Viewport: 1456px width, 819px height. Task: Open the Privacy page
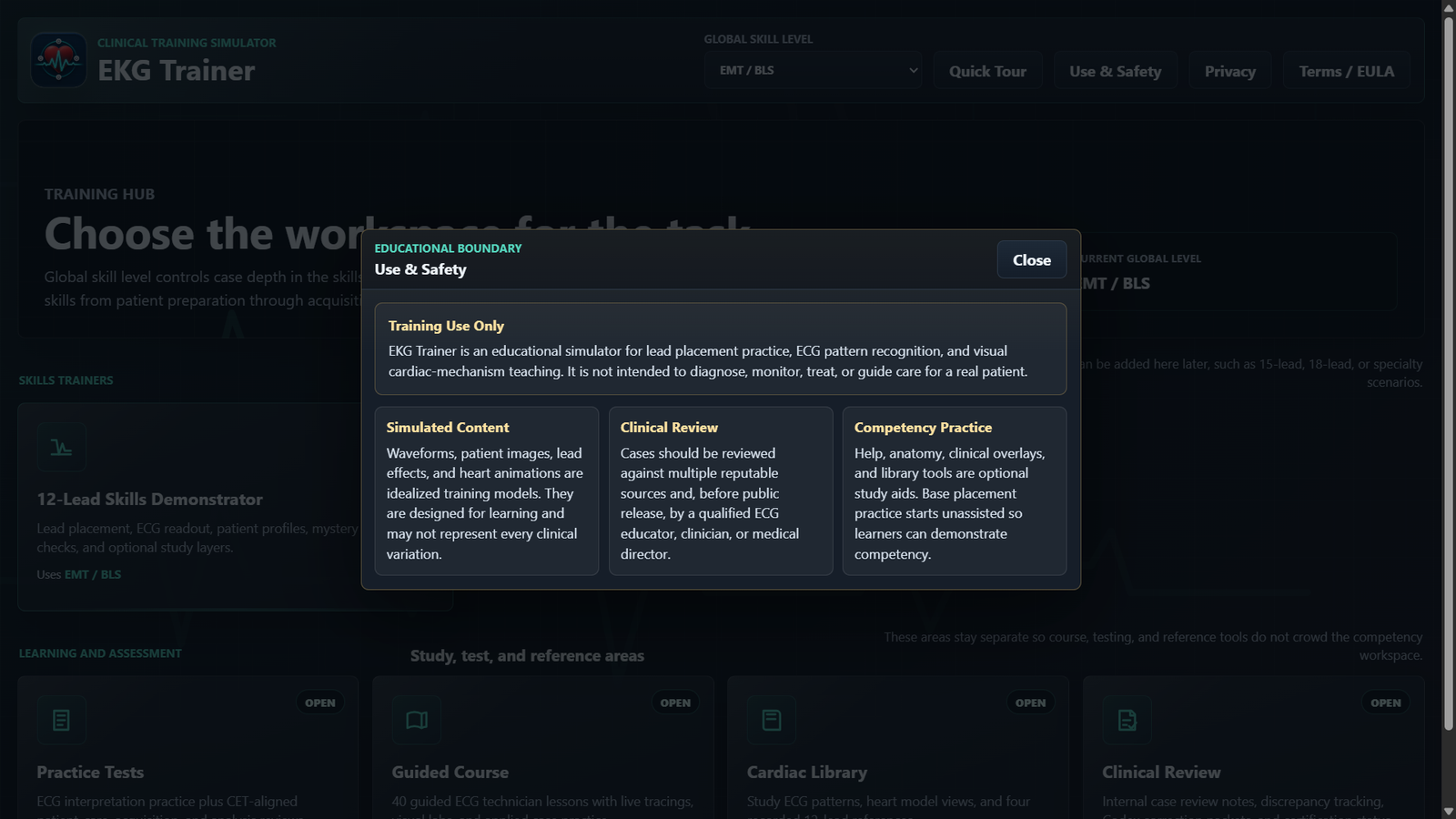click(1230, 71)
